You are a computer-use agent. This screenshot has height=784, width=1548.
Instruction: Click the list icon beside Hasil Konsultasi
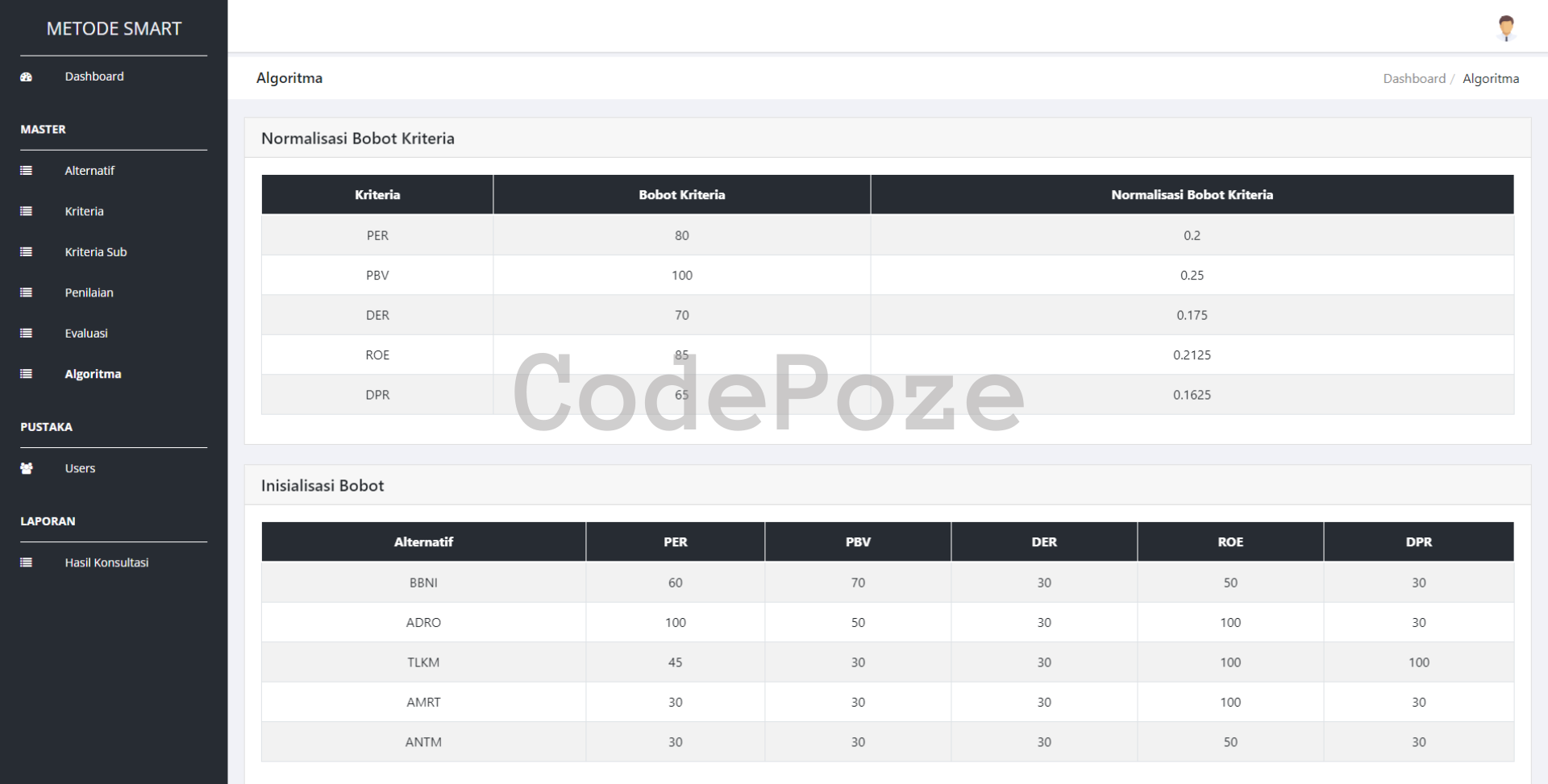[x=26, y=563]
